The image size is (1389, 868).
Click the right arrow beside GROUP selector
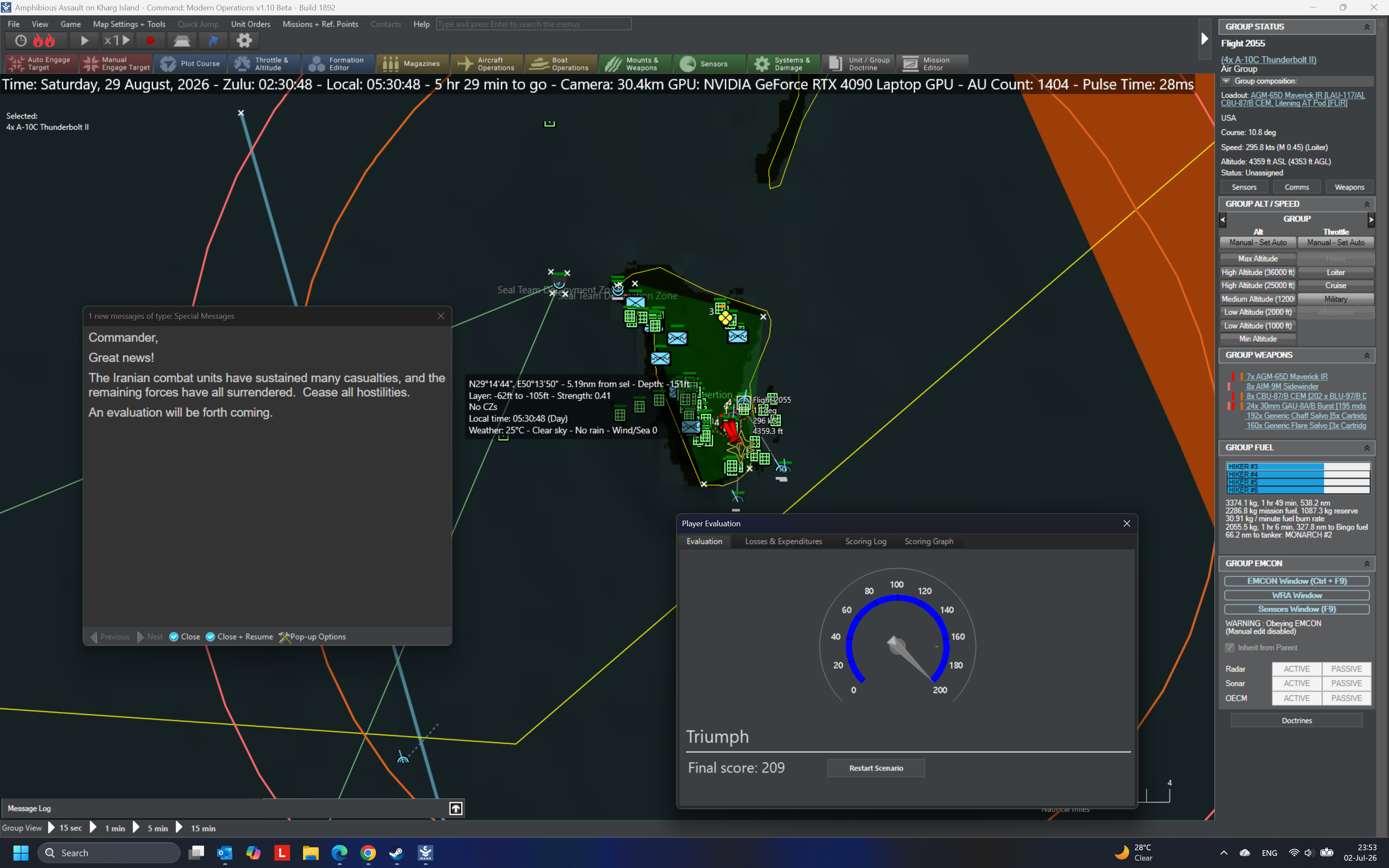click(1371, 219)
